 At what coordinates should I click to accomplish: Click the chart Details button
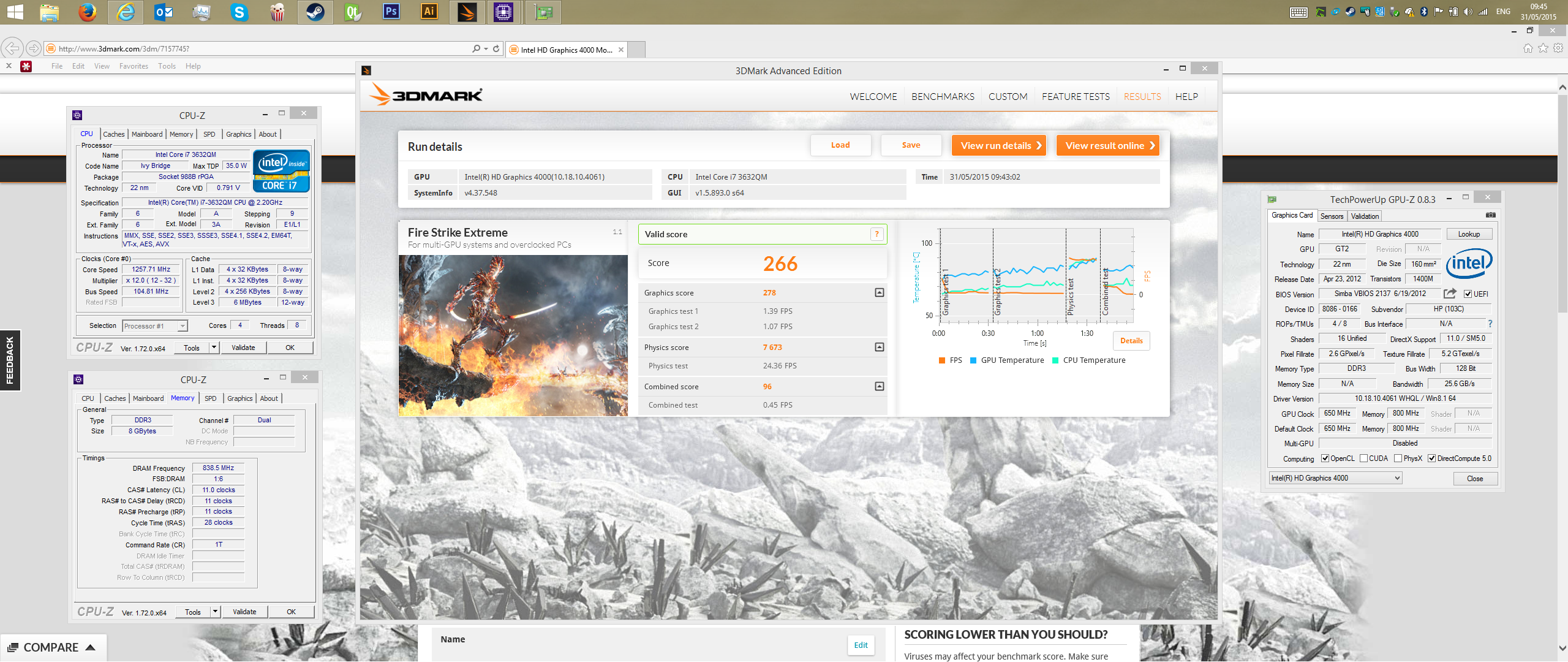[1131, 340]
